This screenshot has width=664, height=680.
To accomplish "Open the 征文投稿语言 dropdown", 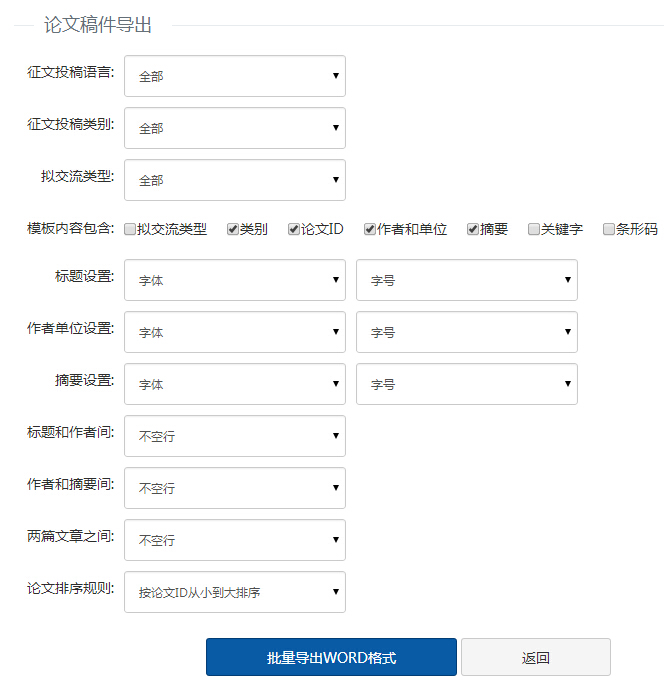I will 235,76.
